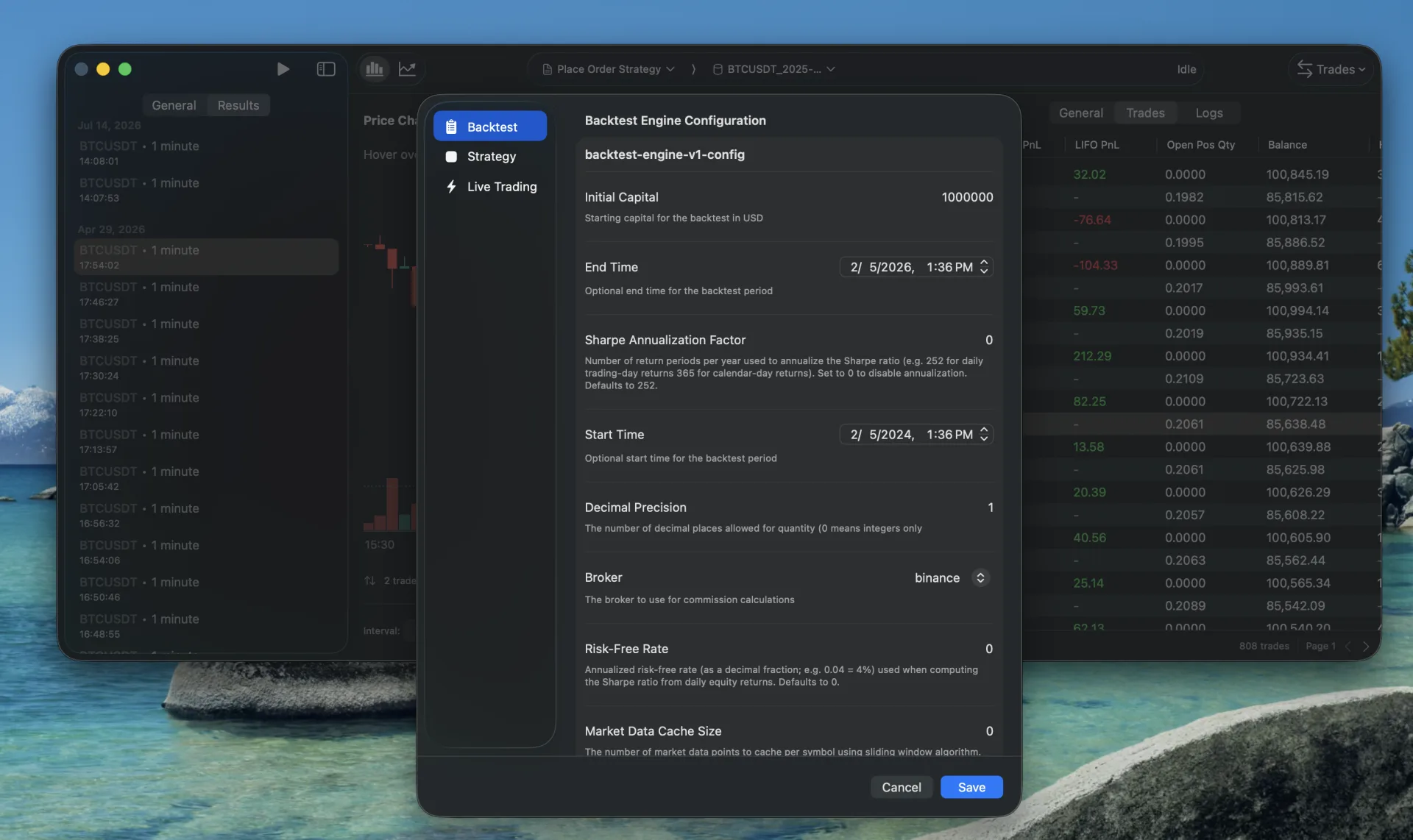Click the Backtest clipboard icon
This screenshot has width=1413, height=840.
click(x=451, y=127)
